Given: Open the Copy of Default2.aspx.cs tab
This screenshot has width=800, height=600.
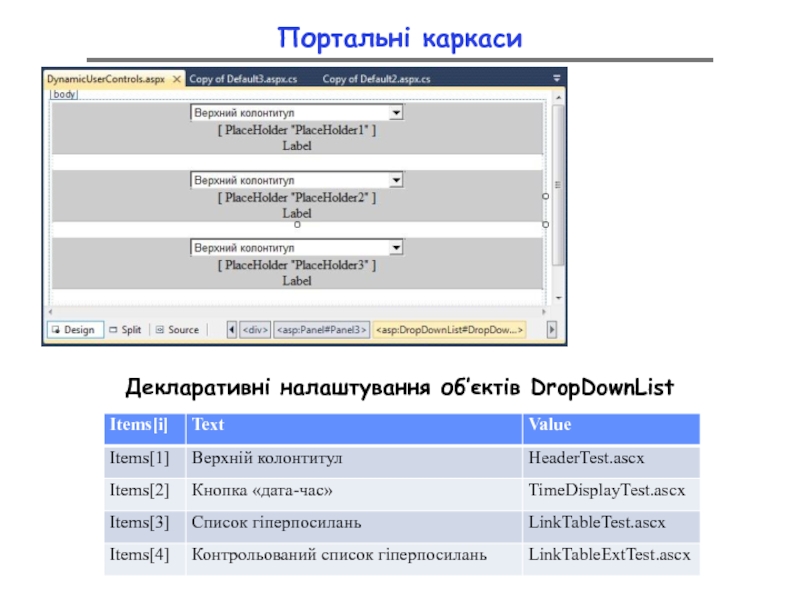Looking at the screenshot, I should click(x=376, y=79).
